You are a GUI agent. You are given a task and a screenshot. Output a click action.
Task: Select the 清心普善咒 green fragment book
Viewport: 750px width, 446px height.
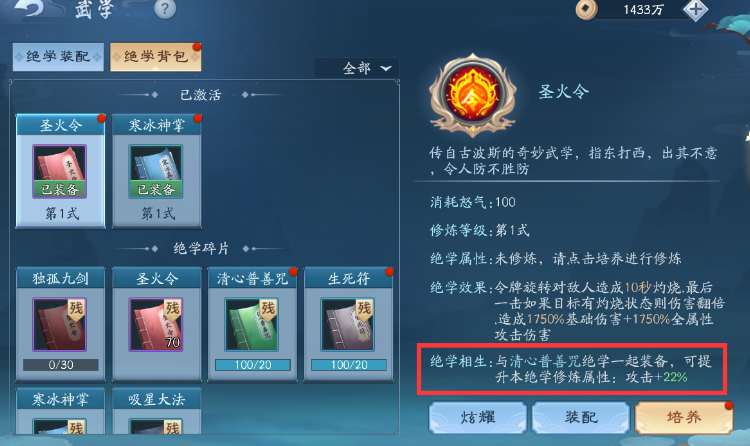tap(253, 324)
